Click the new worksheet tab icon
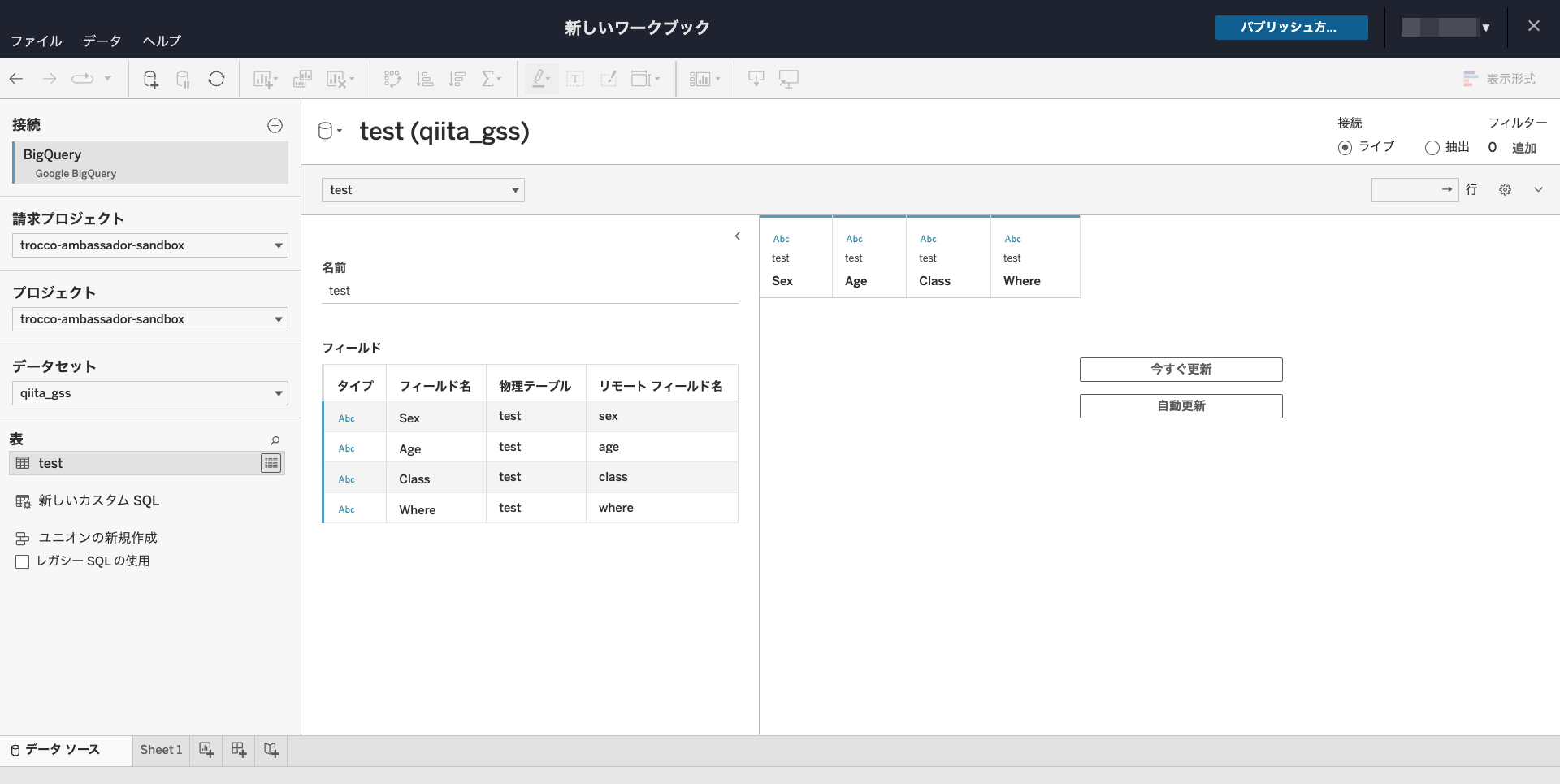Viewport: 1560px width, 784px height. (x=206, y=750)
